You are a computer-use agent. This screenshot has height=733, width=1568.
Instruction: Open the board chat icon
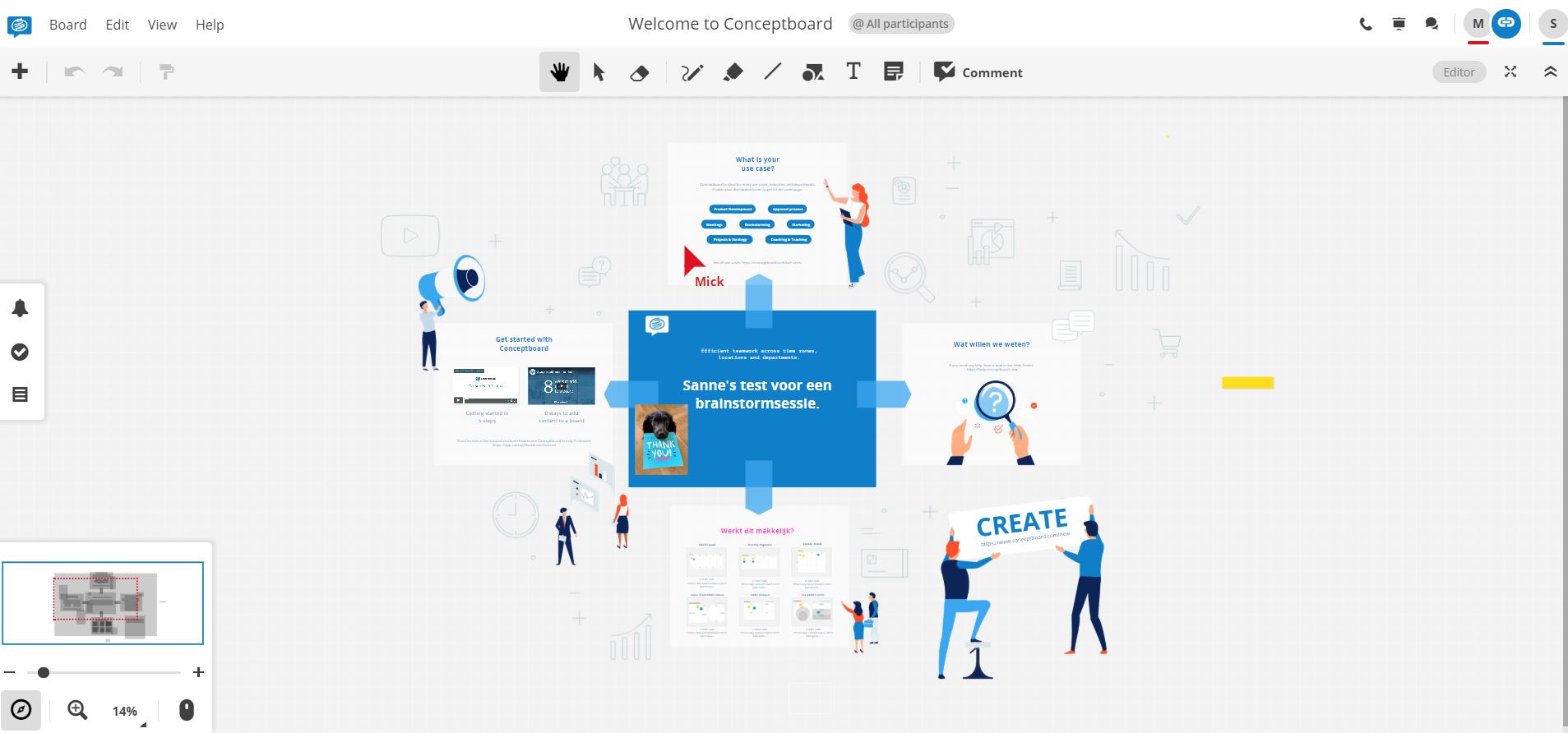pyautogui.click(x=1432, y=25)
